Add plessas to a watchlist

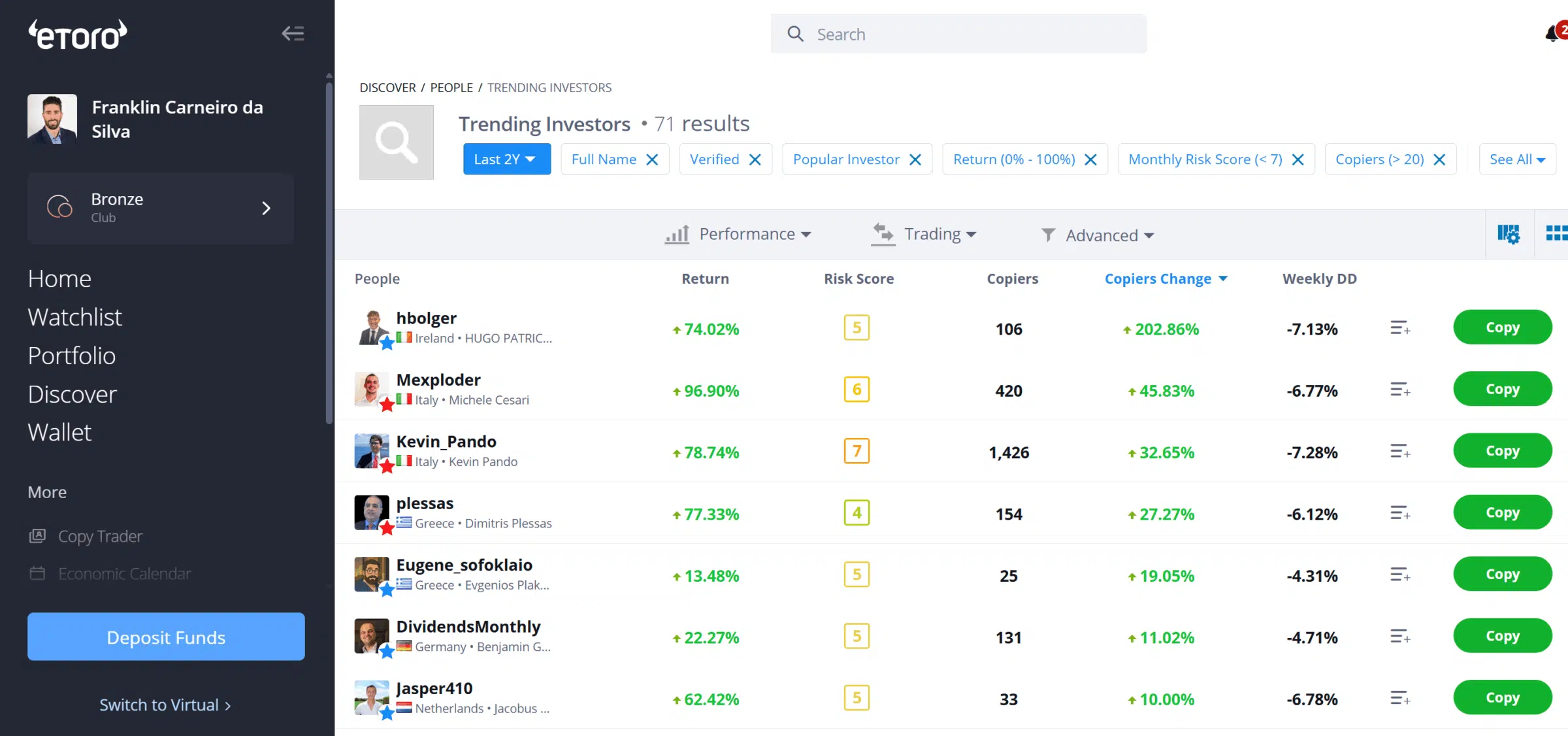[1400, 513]
